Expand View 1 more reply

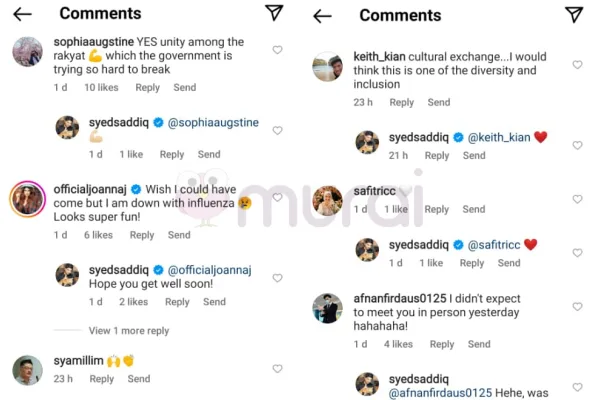coord(128,331)
